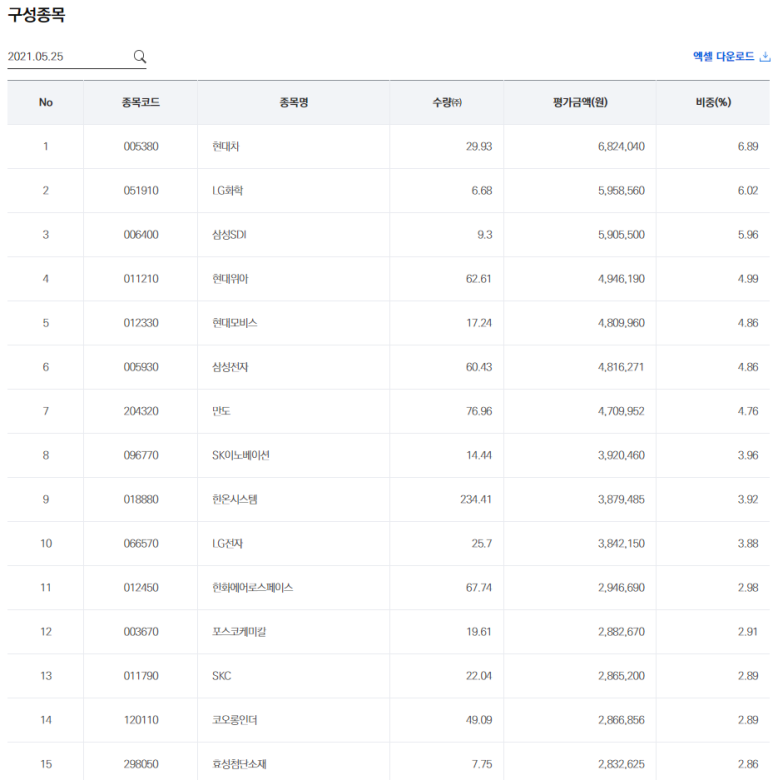The width and height of the screenshot is (773, 780).
Task: Click the valuation amount 6,824,040
Action: pos(621,146)
